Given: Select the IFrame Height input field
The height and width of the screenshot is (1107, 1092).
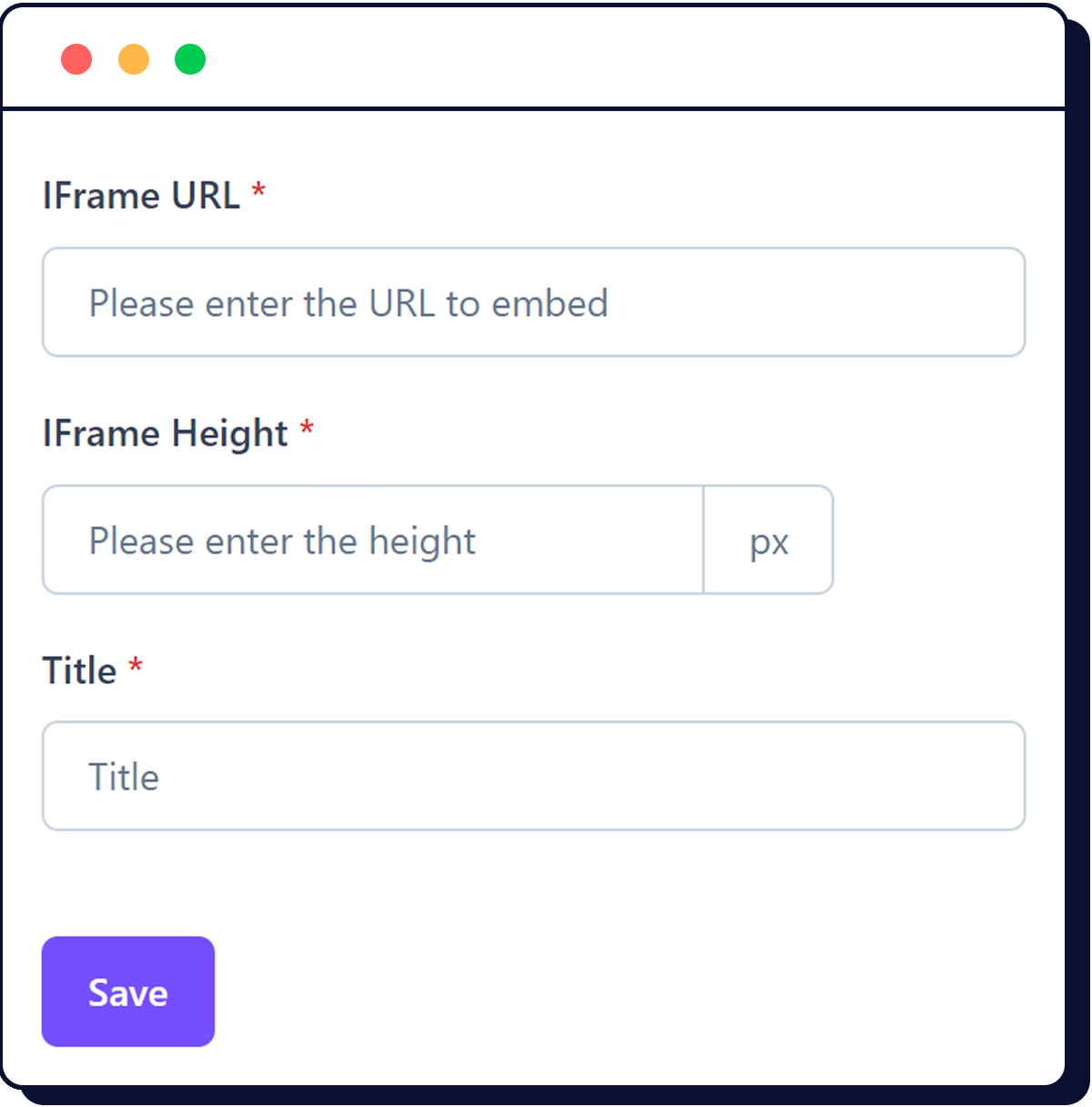Looking at the screenshot, I should point(373,540).
